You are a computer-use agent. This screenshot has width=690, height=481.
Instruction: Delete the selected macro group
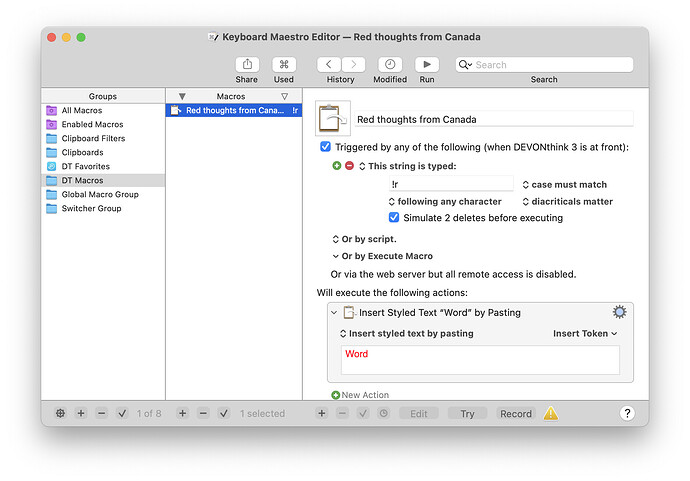102,413
